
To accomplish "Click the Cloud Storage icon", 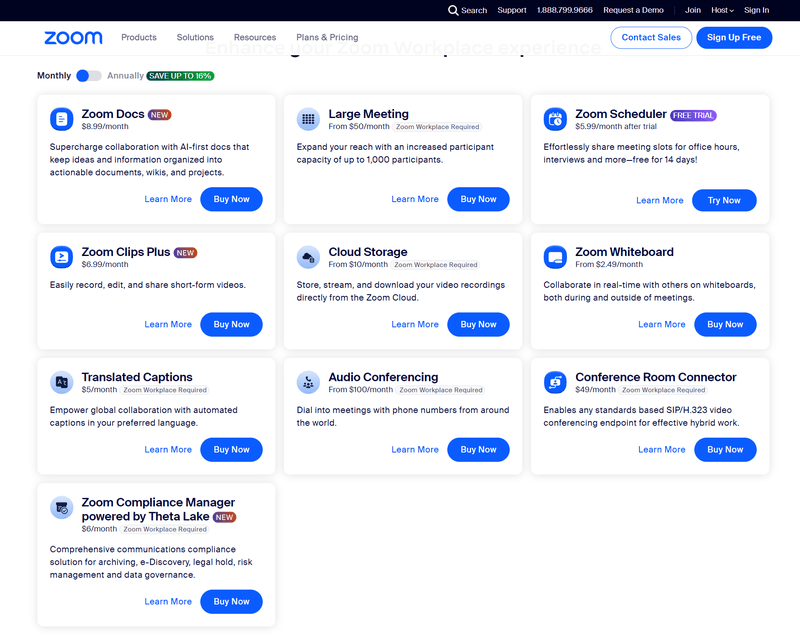I will 308,257.
